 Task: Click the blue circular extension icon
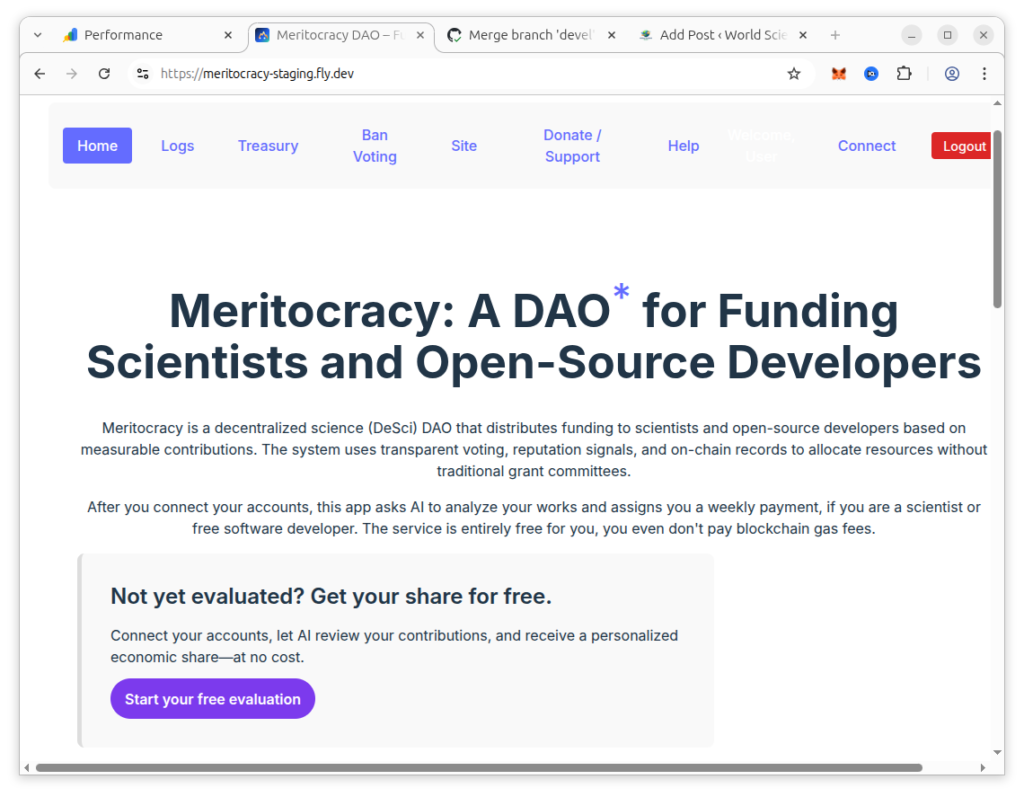pyautogui.click(x=871, y=74)
